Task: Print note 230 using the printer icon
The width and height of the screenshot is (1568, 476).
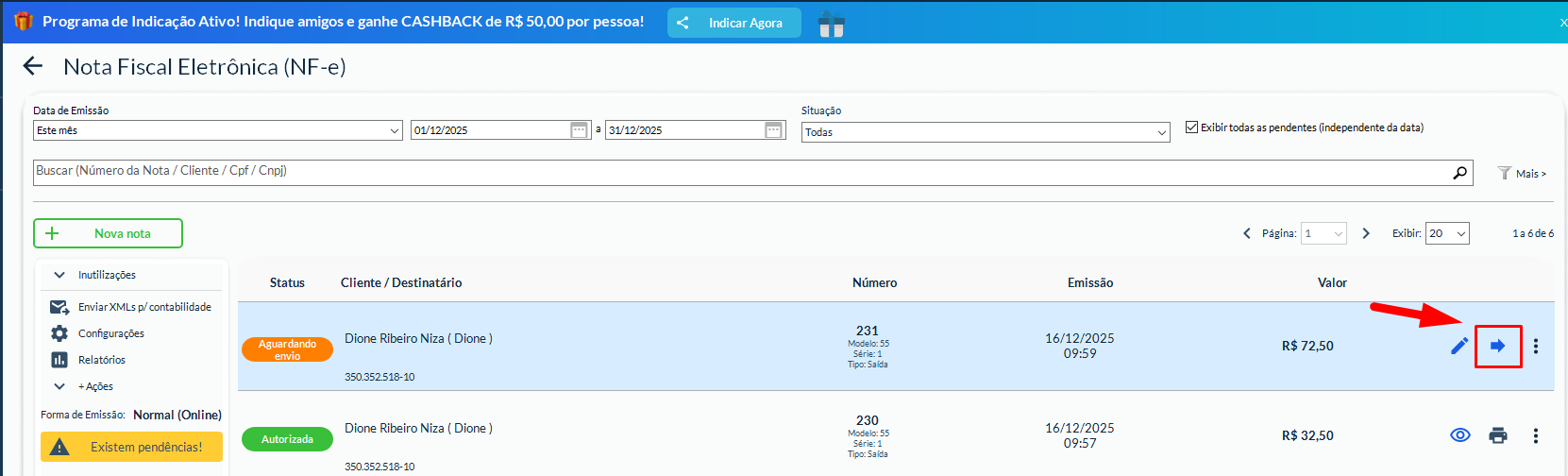Action: (x=1498, y=435)
